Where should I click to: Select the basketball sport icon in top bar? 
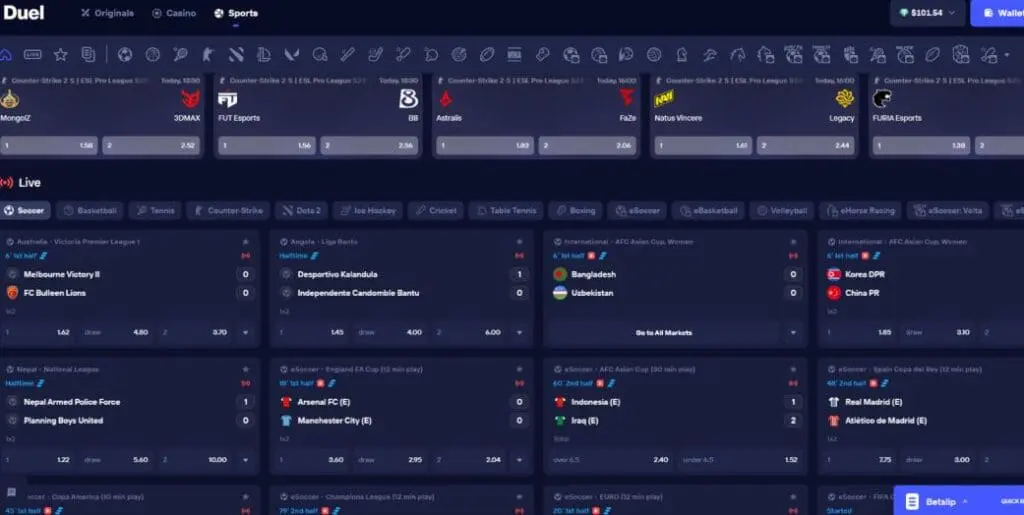(x=153, y=54)
